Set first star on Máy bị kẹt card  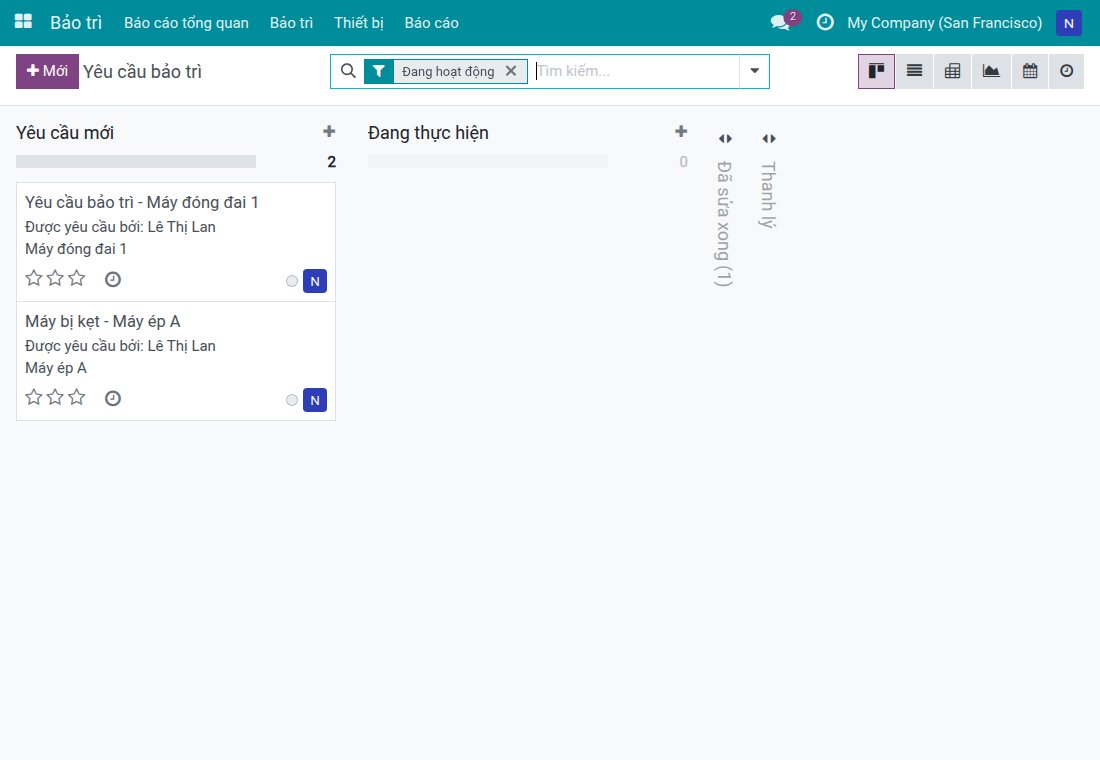tap(34, 397)
